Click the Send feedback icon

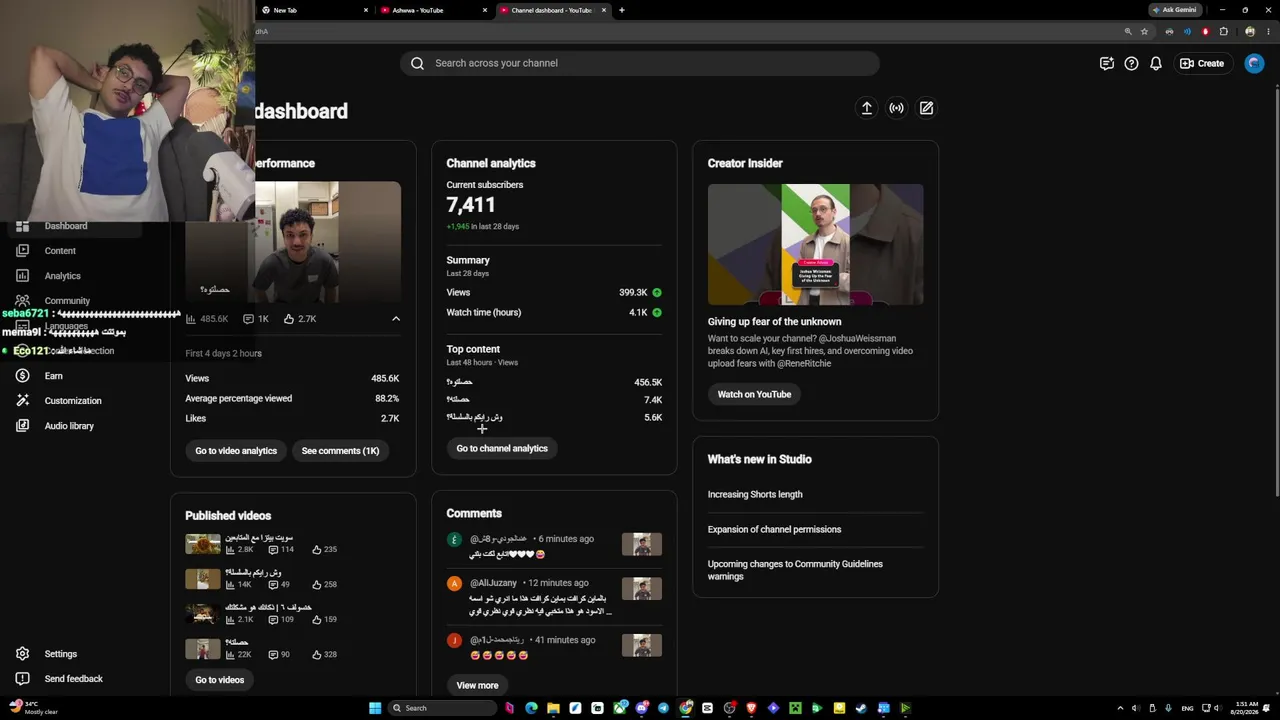pos(22,679)
